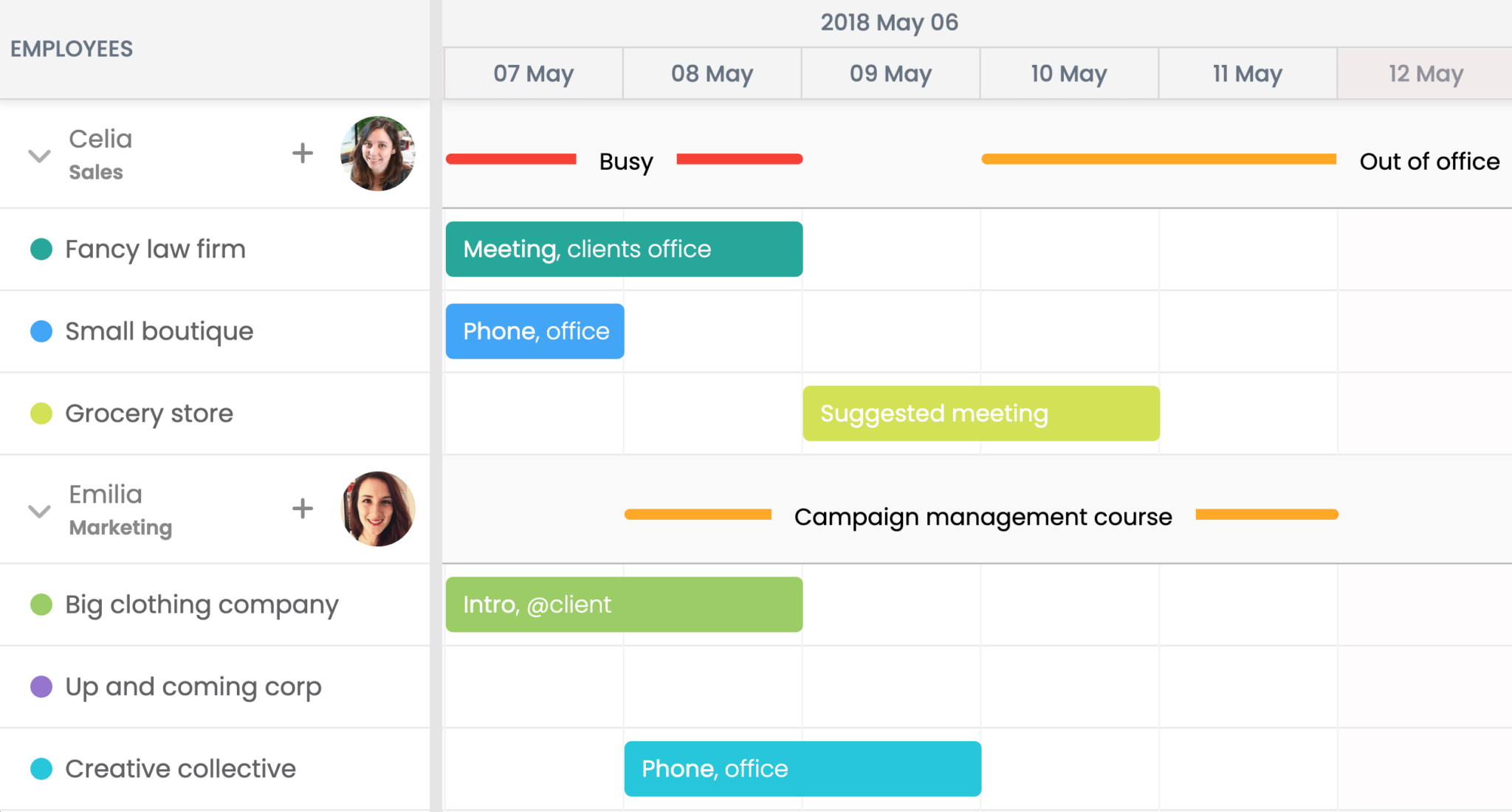The width and height of the screenshot is (1512, 812).
Task: Open Celia's profile photo
Action: pos(377,154)
